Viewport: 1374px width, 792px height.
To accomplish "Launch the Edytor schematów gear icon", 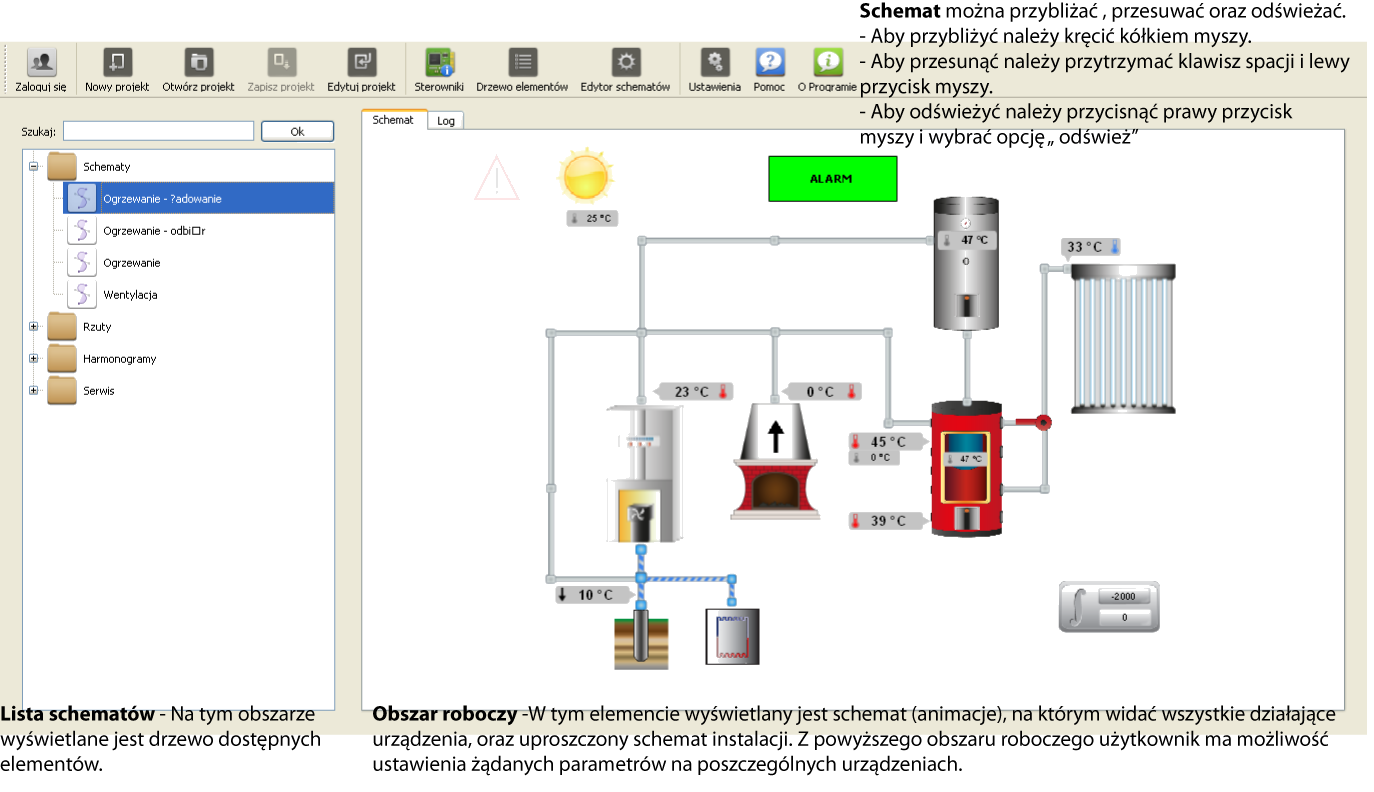I will 625,64.
